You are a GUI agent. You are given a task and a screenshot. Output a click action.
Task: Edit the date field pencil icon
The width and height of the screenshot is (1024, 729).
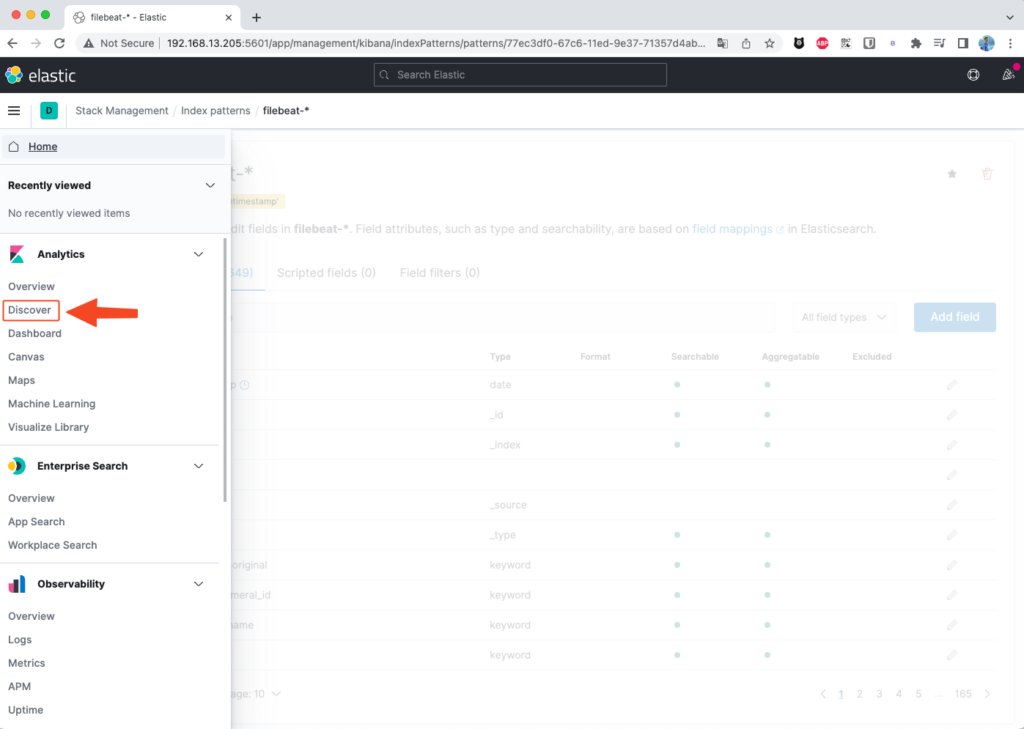[x=952, y=385]
